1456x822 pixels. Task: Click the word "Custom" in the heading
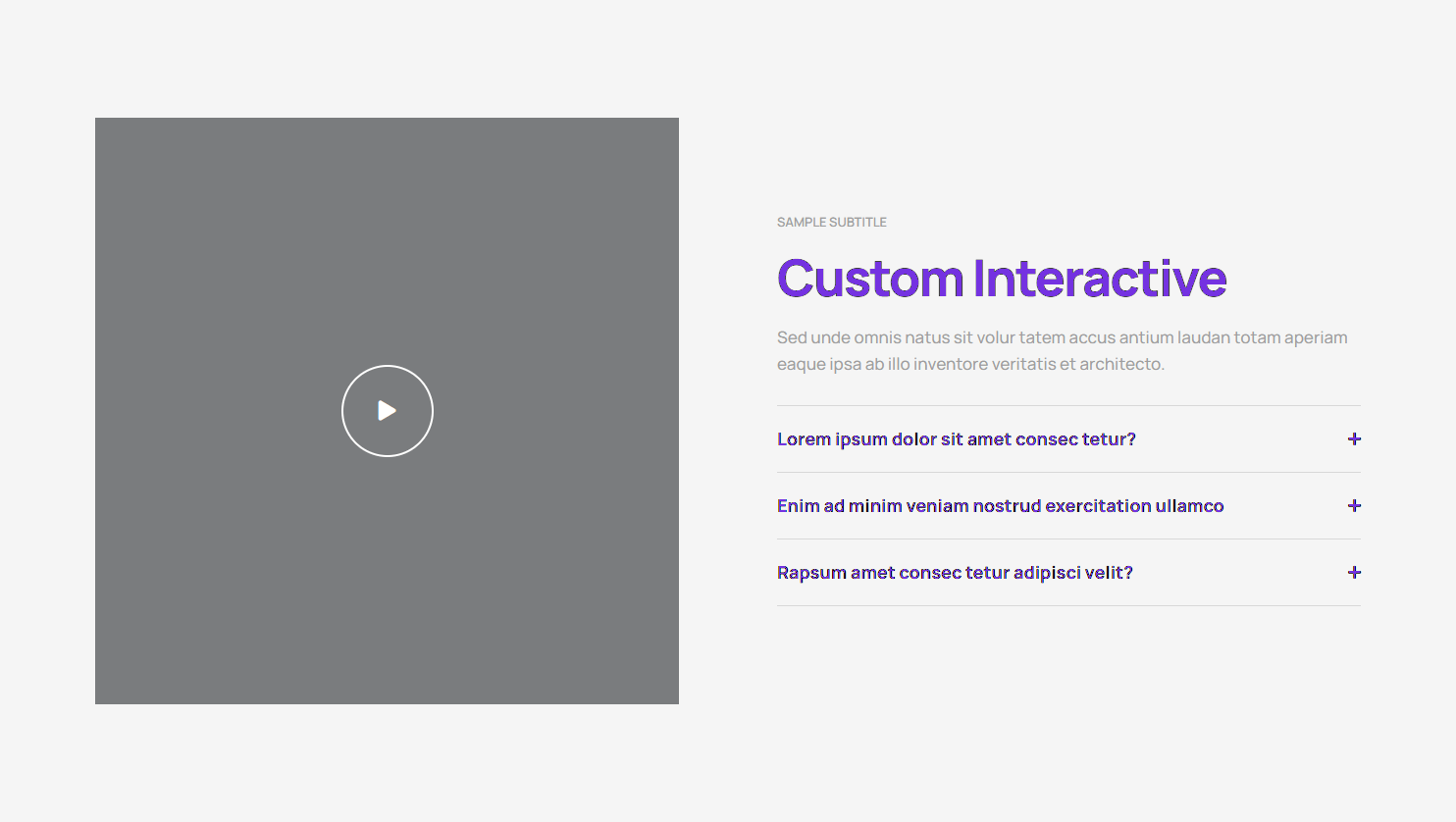(x=869, y=279)
